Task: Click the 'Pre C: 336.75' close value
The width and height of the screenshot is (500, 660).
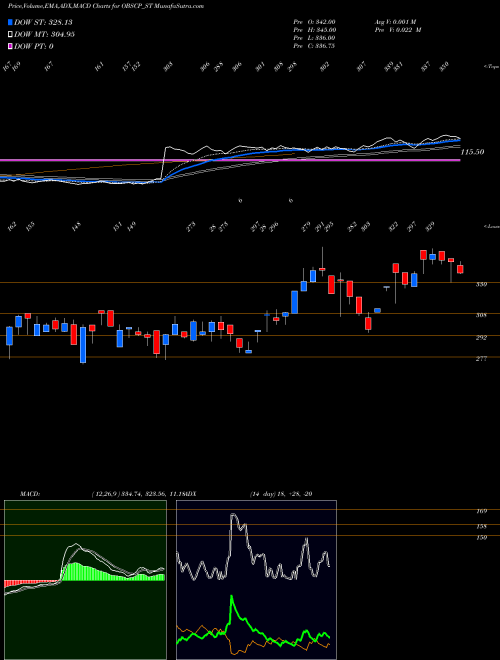Action: coord(314,46)
